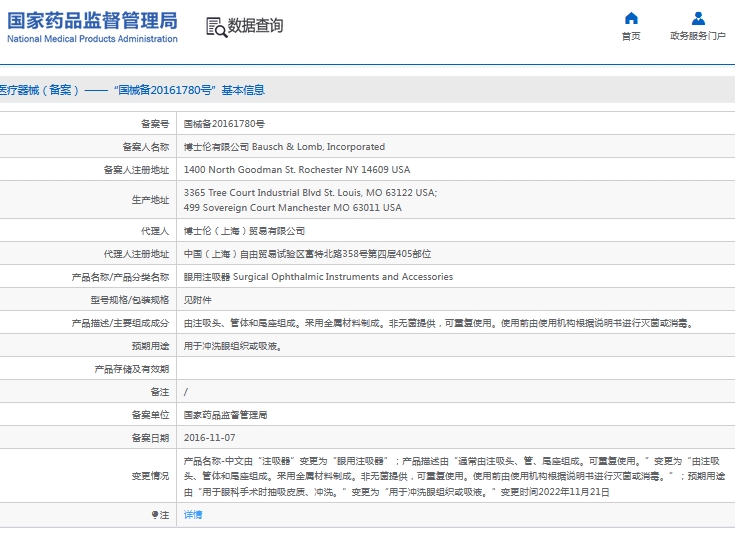Click the 型号规格/包装规格 label
The width and height of the screenshot is (735, 533).
pyautogui.click(x=130, y=300)
